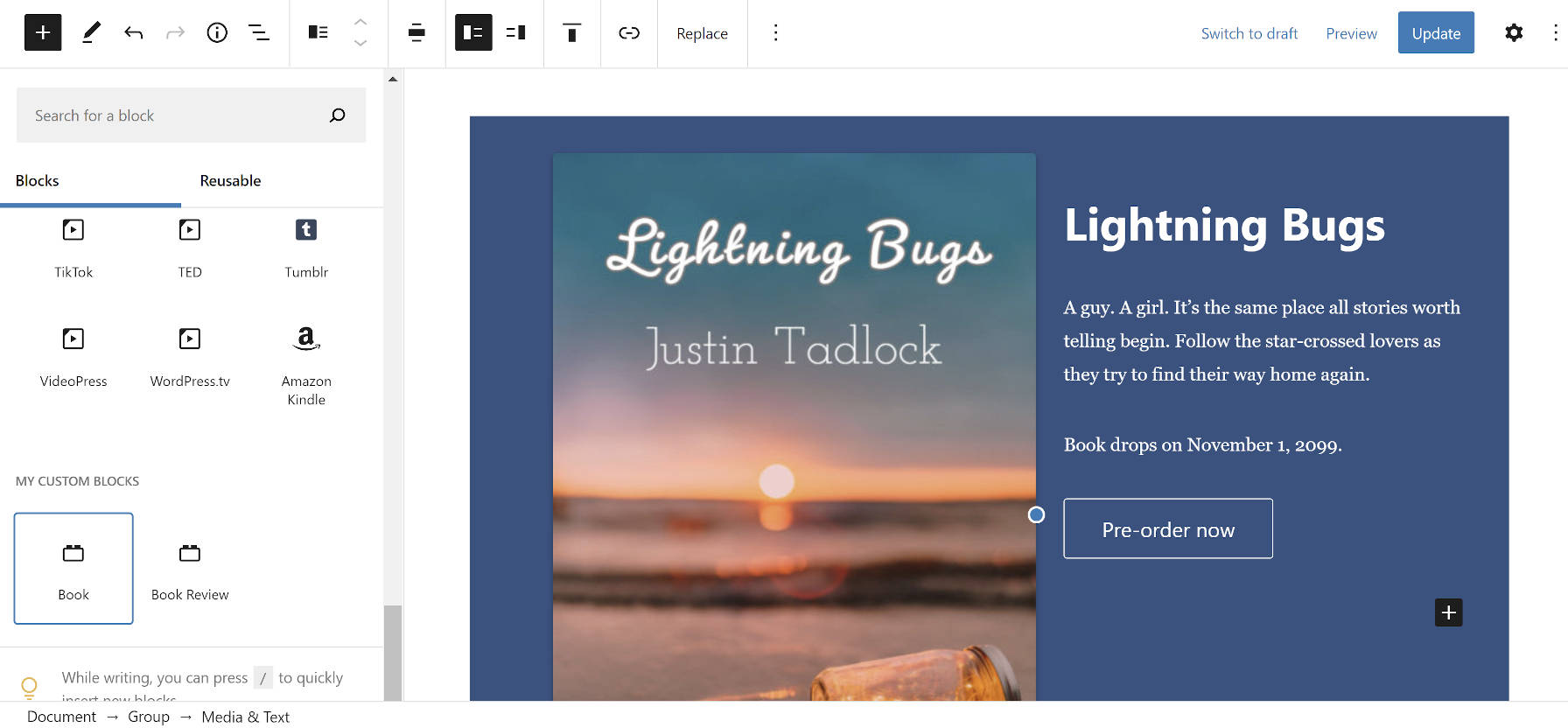Open the change alignment dropdown
The height and width of the screenshot is (728, 1568).
tap(416, 33)
